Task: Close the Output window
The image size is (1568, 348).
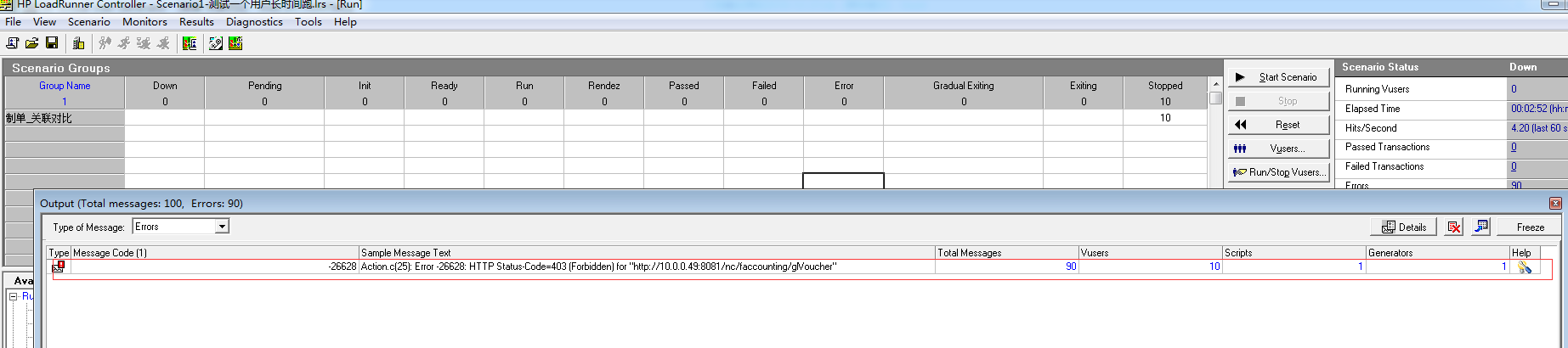Action: [1555, 204]
